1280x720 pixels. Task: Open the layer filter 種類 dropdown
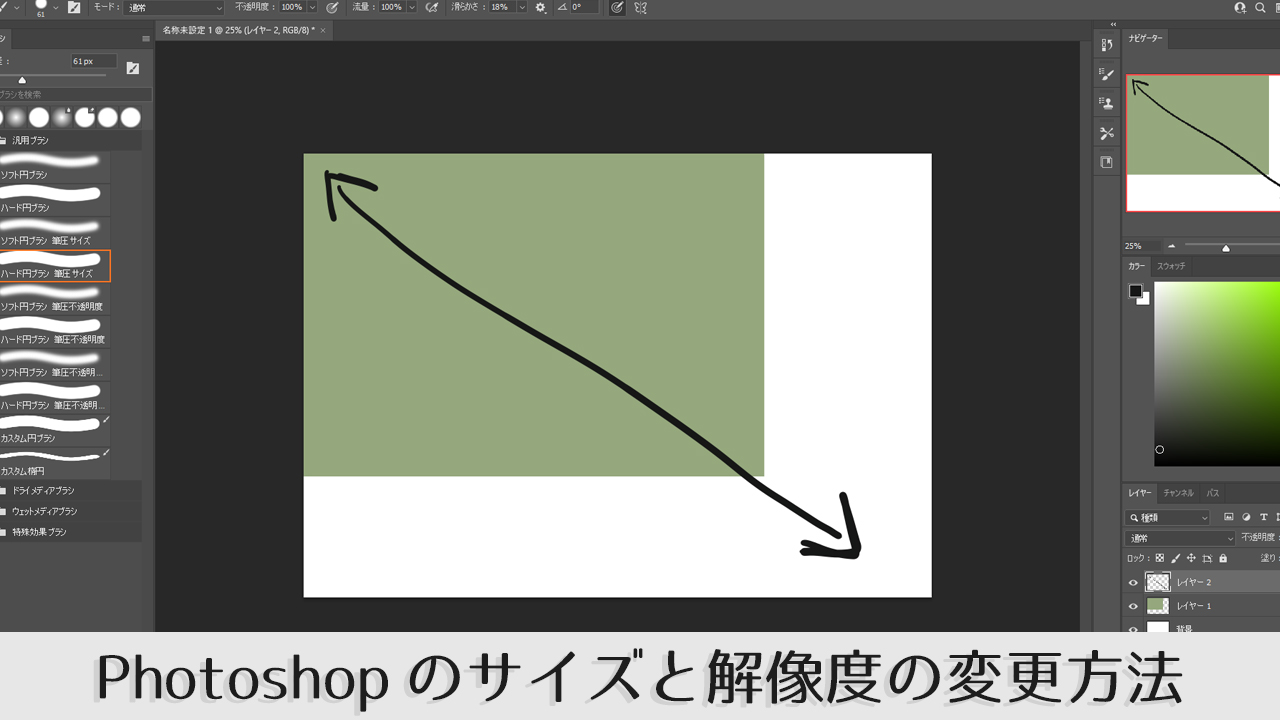1168,518
